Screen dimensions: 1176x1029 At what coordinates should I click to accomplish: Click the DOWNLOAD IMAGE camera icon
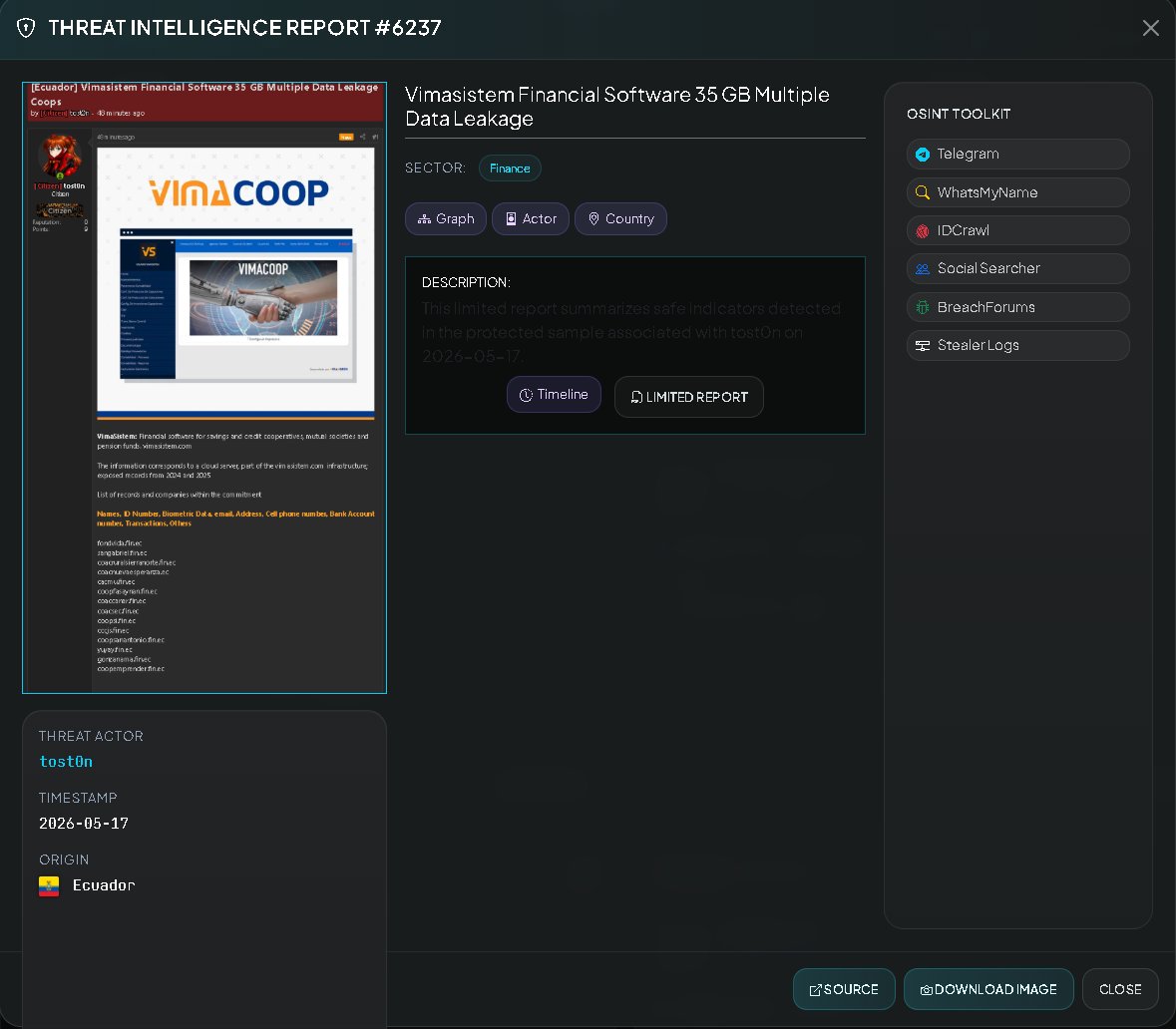(x=927, y=990)
